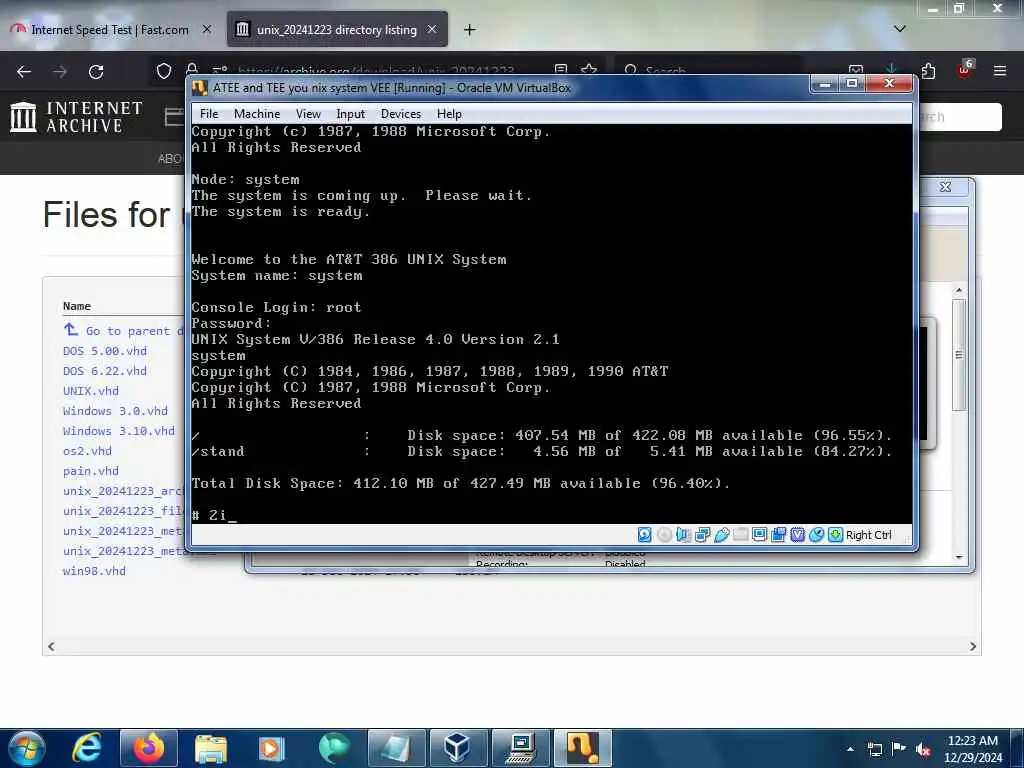
Task: Click the mouse integration icon in VirtualBox status bar
Action: tap(816, 535)
